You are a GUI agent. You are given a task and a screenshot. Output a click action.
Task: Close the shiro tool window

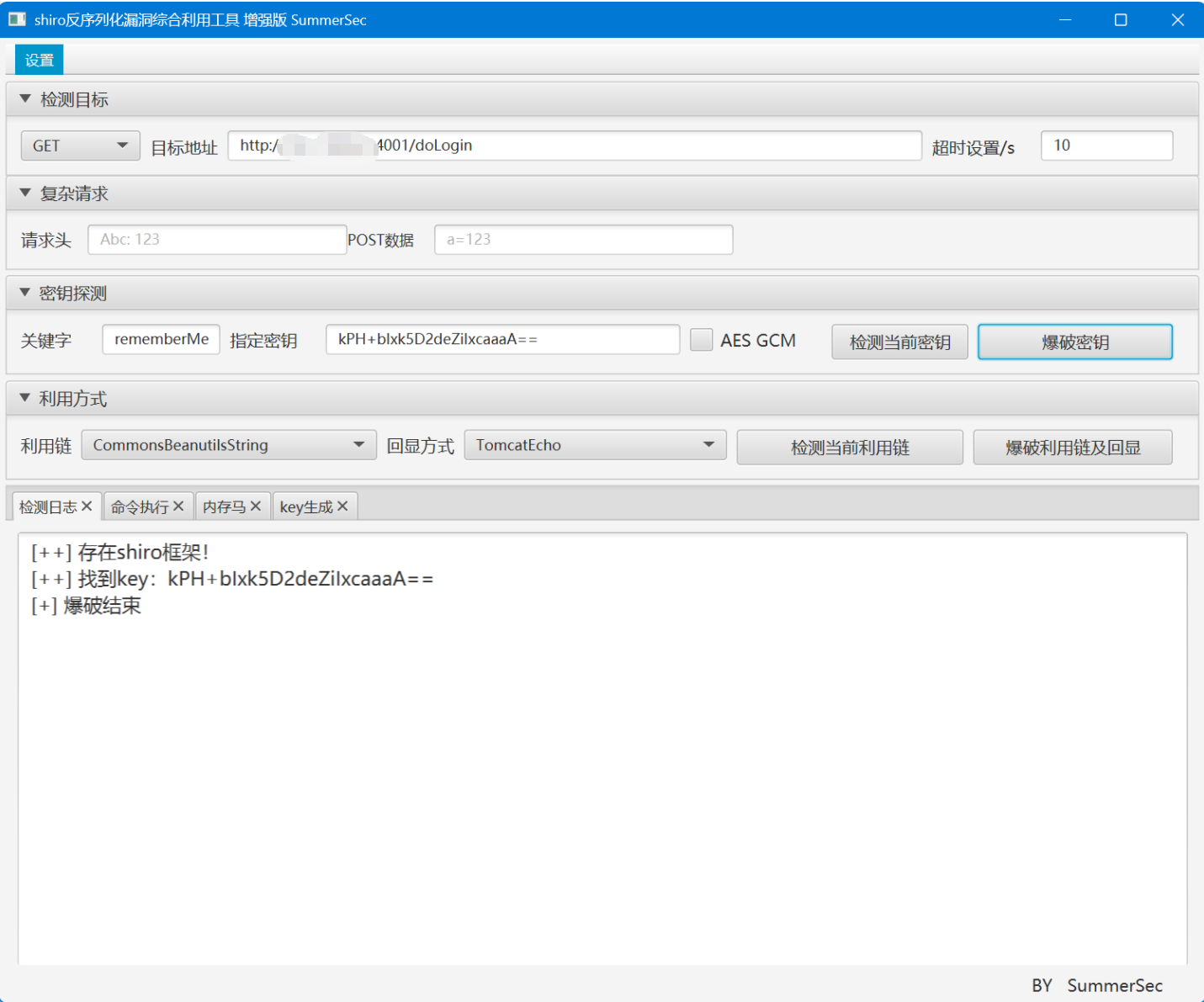pyautogui.click(x=1177, y=19)
